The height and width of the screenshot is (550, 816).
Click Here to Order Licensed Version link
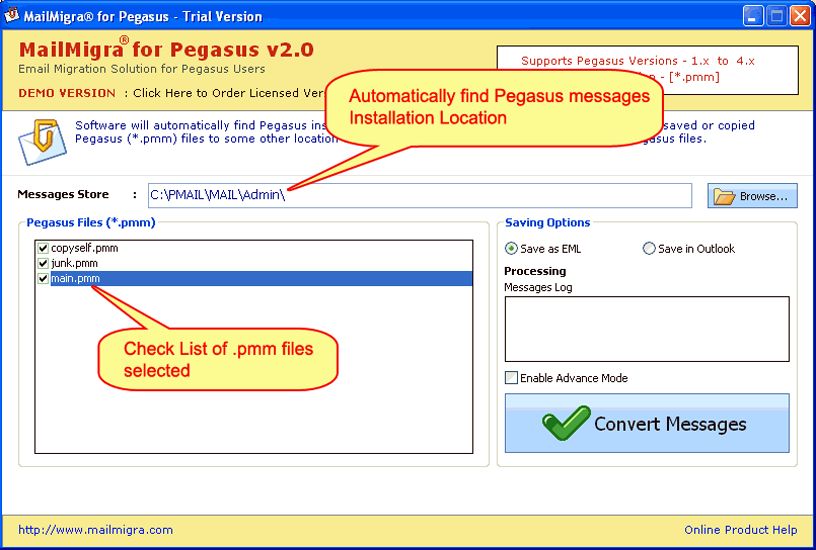(228, 93)
